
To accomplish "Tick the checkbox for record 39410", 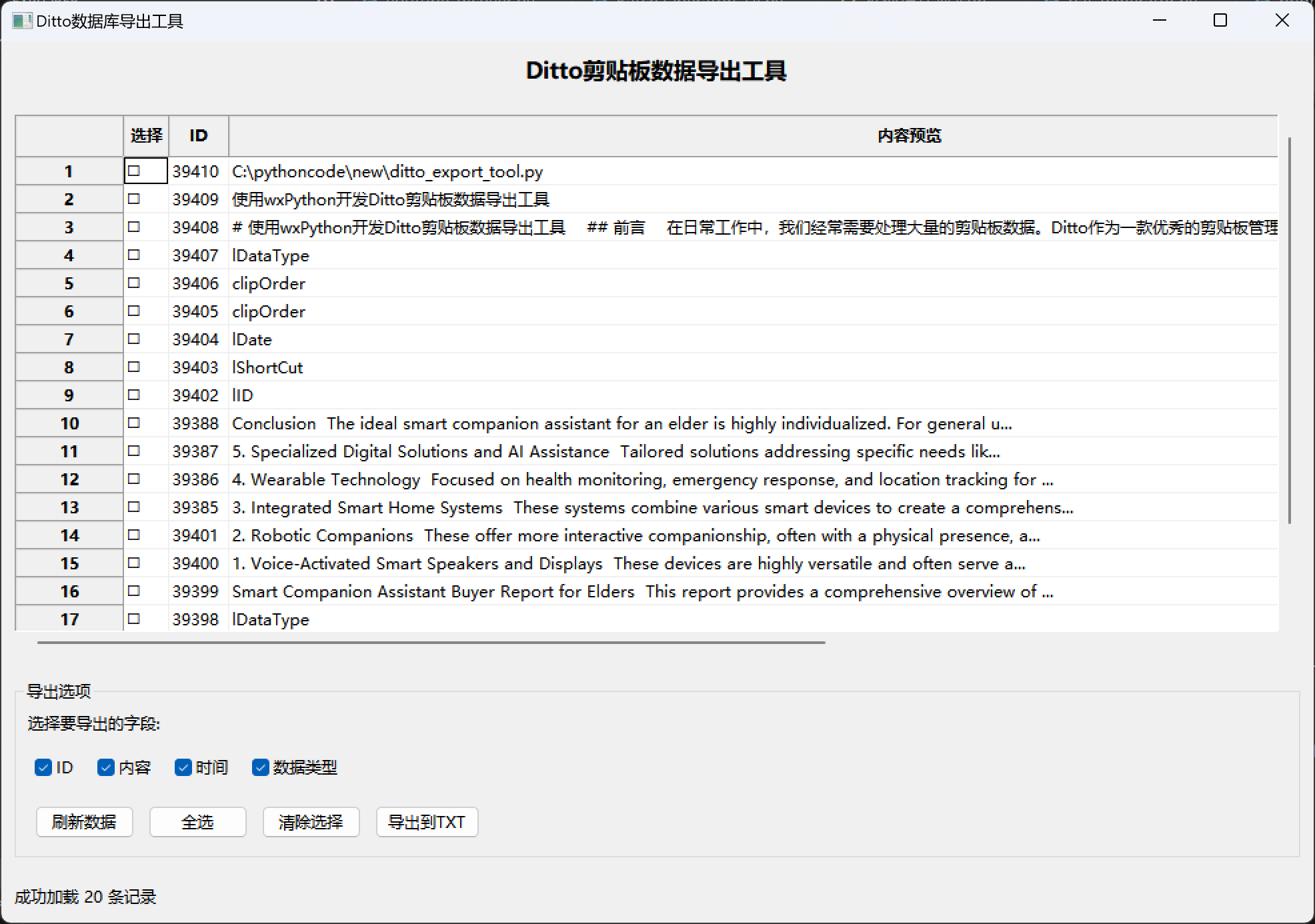I will tap(134, 171).
